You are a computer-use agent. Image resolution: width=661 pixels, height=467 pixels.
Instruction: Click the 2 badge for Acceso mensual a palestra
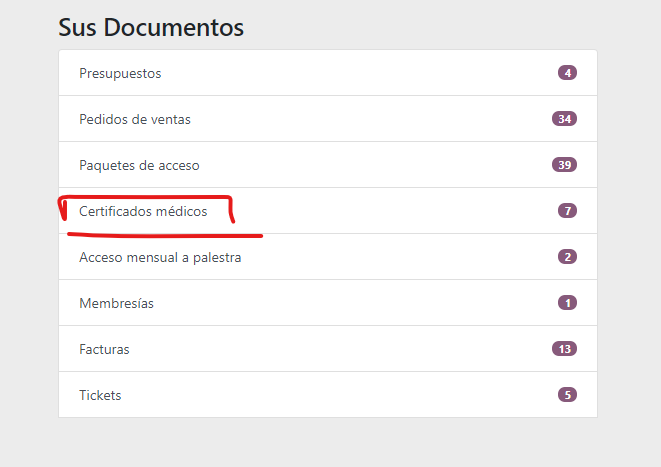[567, 257]
